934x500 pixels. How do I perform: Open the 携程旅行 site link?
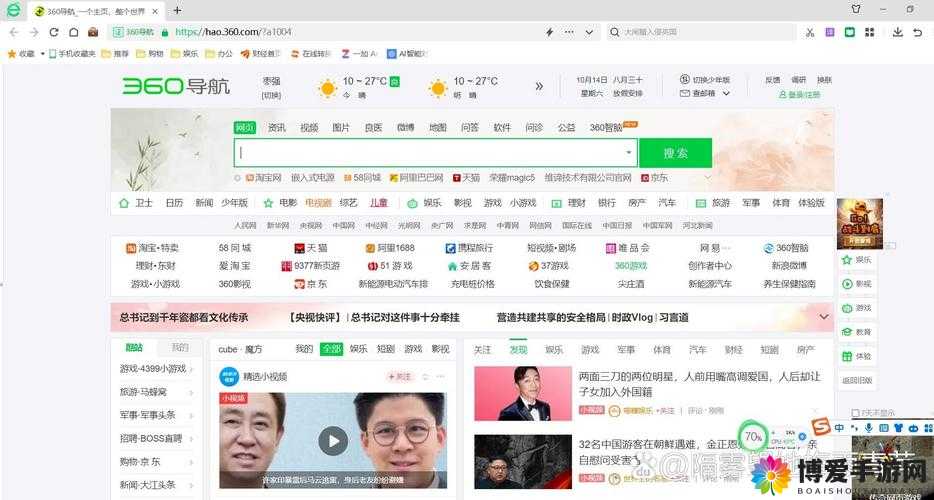click(470, 248)
